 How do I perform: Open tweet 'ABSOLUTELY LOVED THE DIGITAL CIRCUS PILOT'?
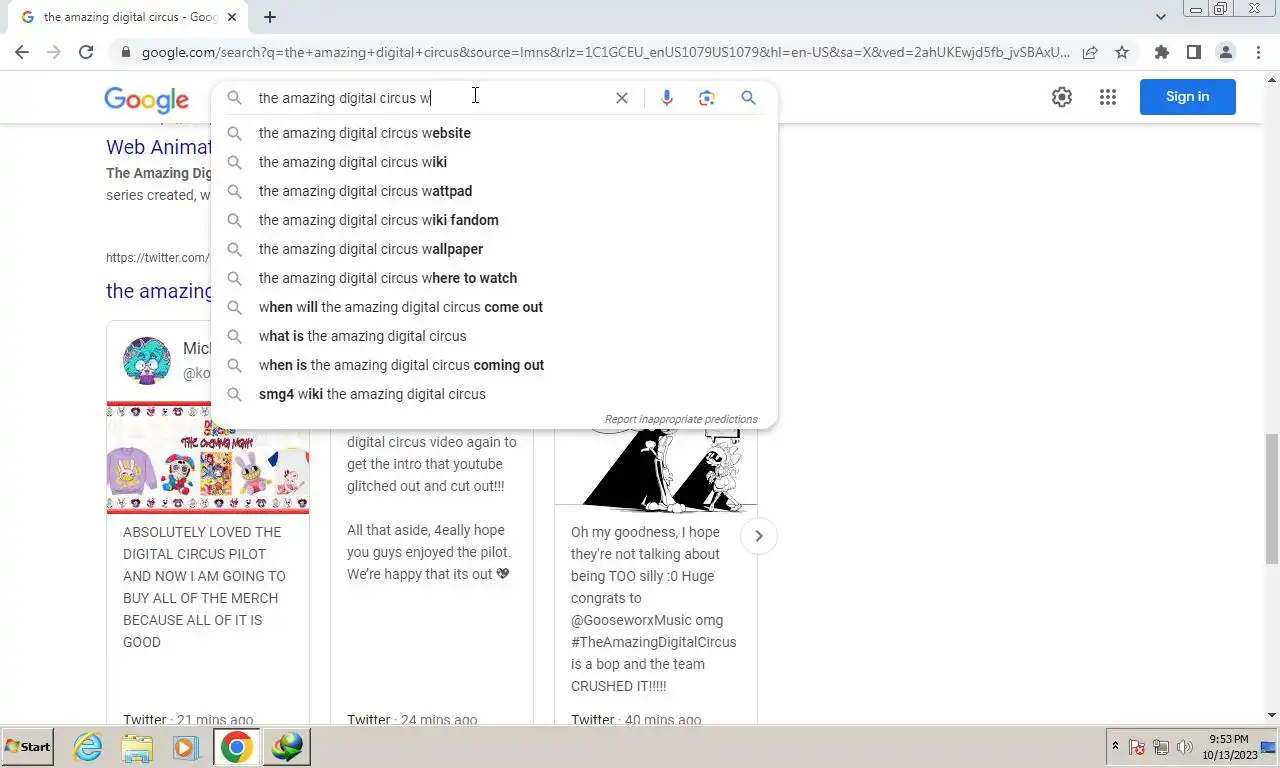[x=204, y=587]
